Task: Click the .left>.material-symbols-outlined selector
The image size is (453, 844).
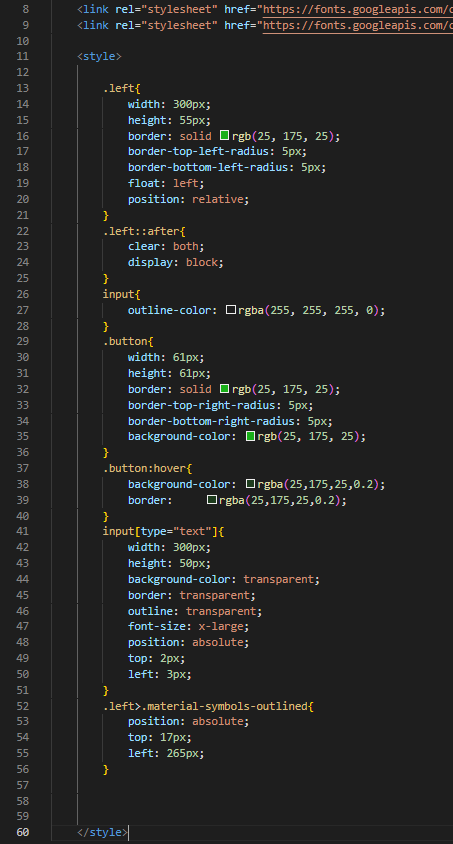Action: point(208,706)
